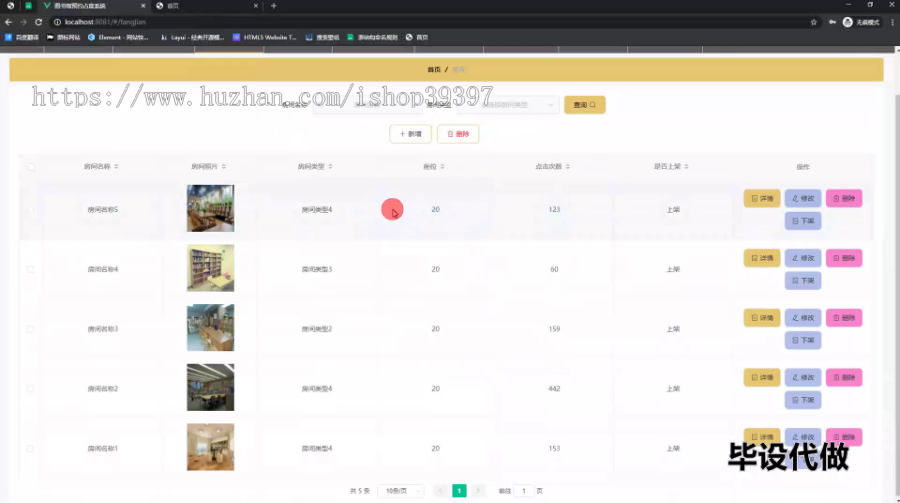
Task: Tick the checkbox for row 房间名称5
Action: tap(30, 210)
